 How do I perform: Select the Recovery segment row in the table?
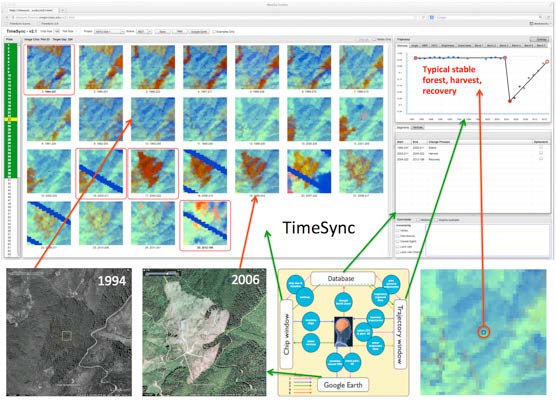click(x=473, y=160)
